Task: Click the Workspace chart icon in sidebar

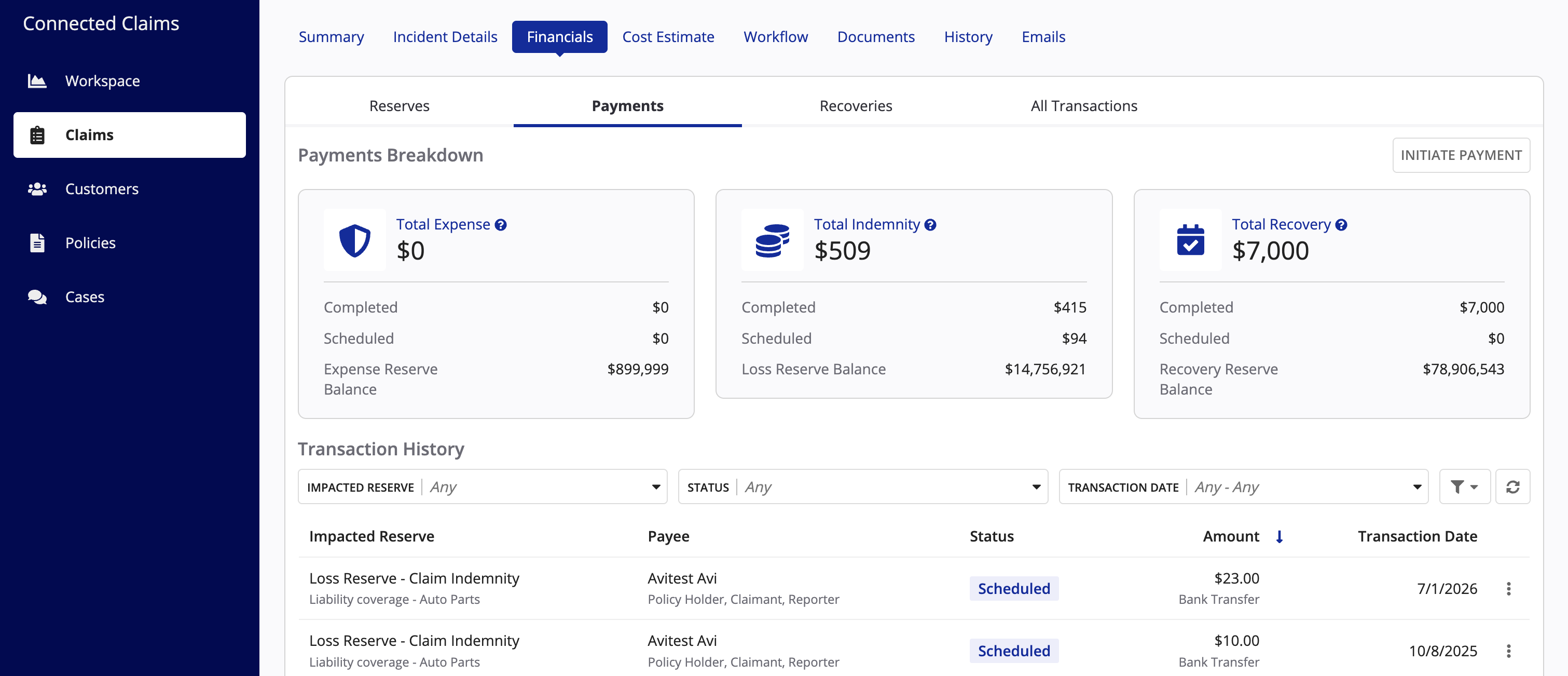Action: tap(37, 81)
